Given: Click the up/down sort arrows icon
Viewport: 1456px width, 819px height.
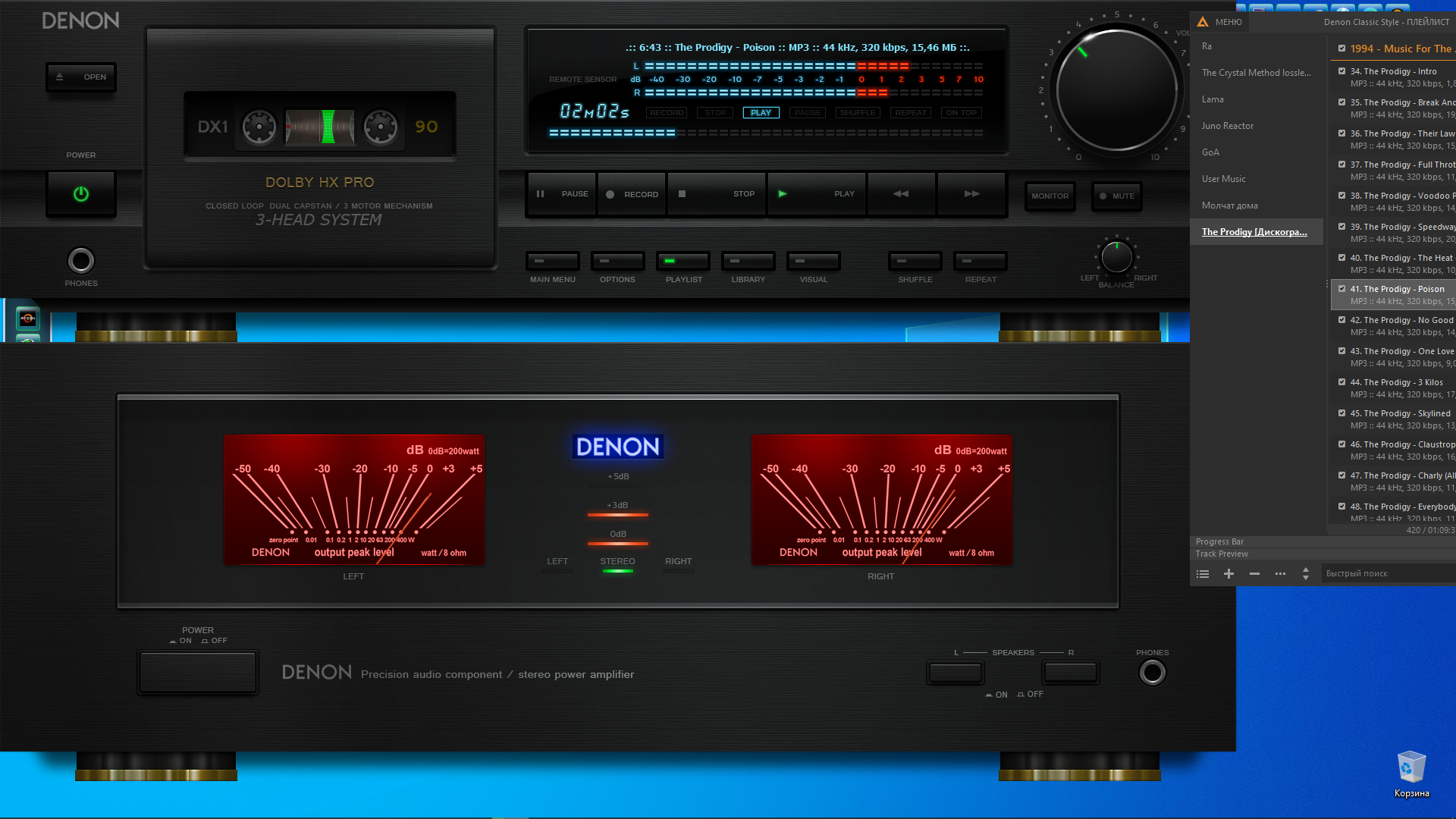Looking at the screenshot, I should coord(1306,574).
